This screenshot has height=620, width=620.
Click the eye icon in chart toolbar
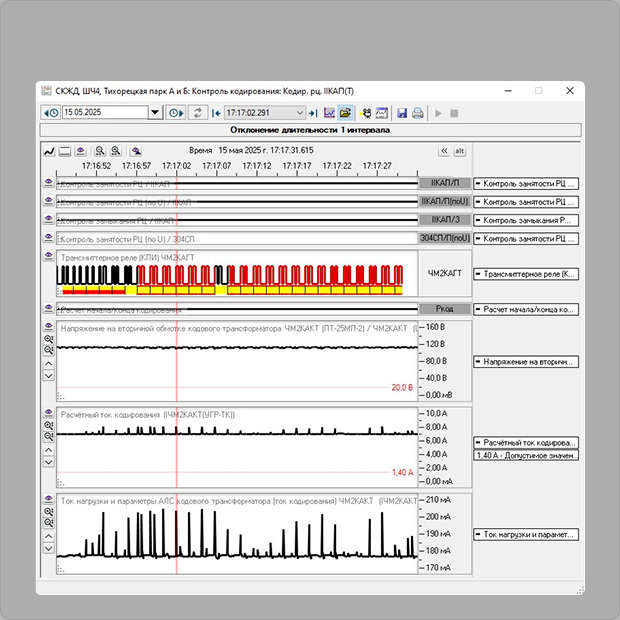pyautogui.click(x=81, y=151)
